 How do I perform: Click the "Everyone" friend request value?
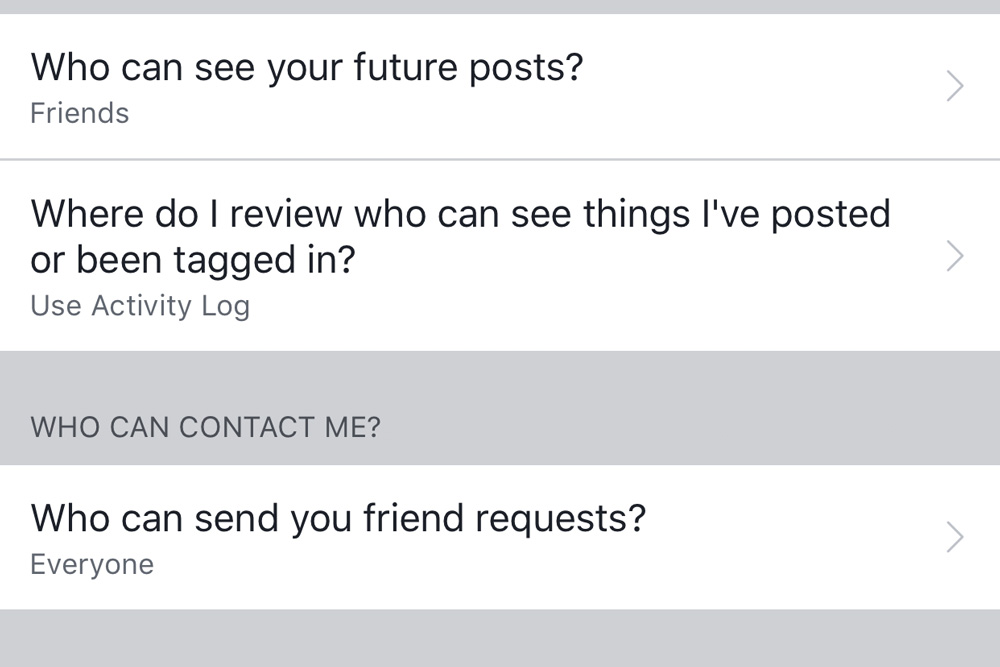[92, 565]
